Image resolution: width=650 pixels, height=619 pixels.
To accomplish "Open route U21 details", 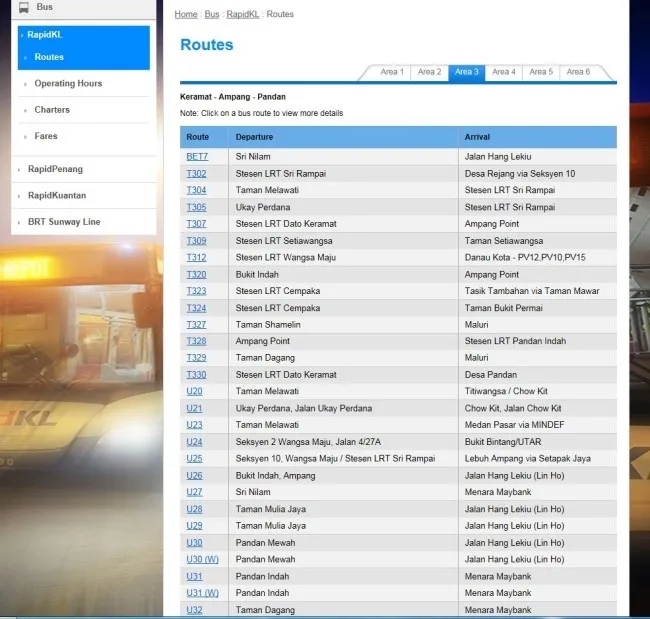I will pyautogui.click(x=194, y=408).
